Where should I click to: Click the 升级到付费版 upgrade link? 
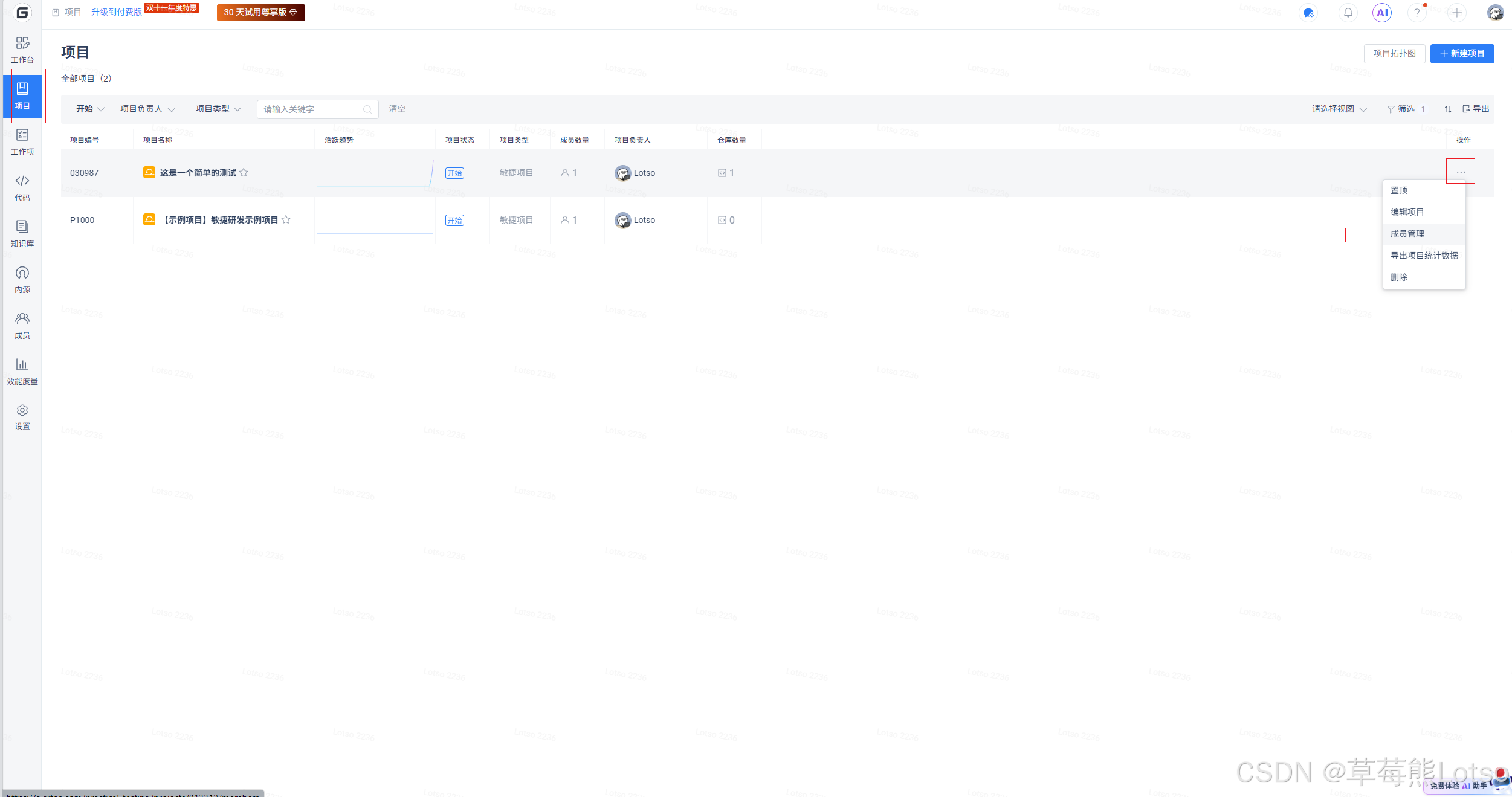(x=116, y=12)
